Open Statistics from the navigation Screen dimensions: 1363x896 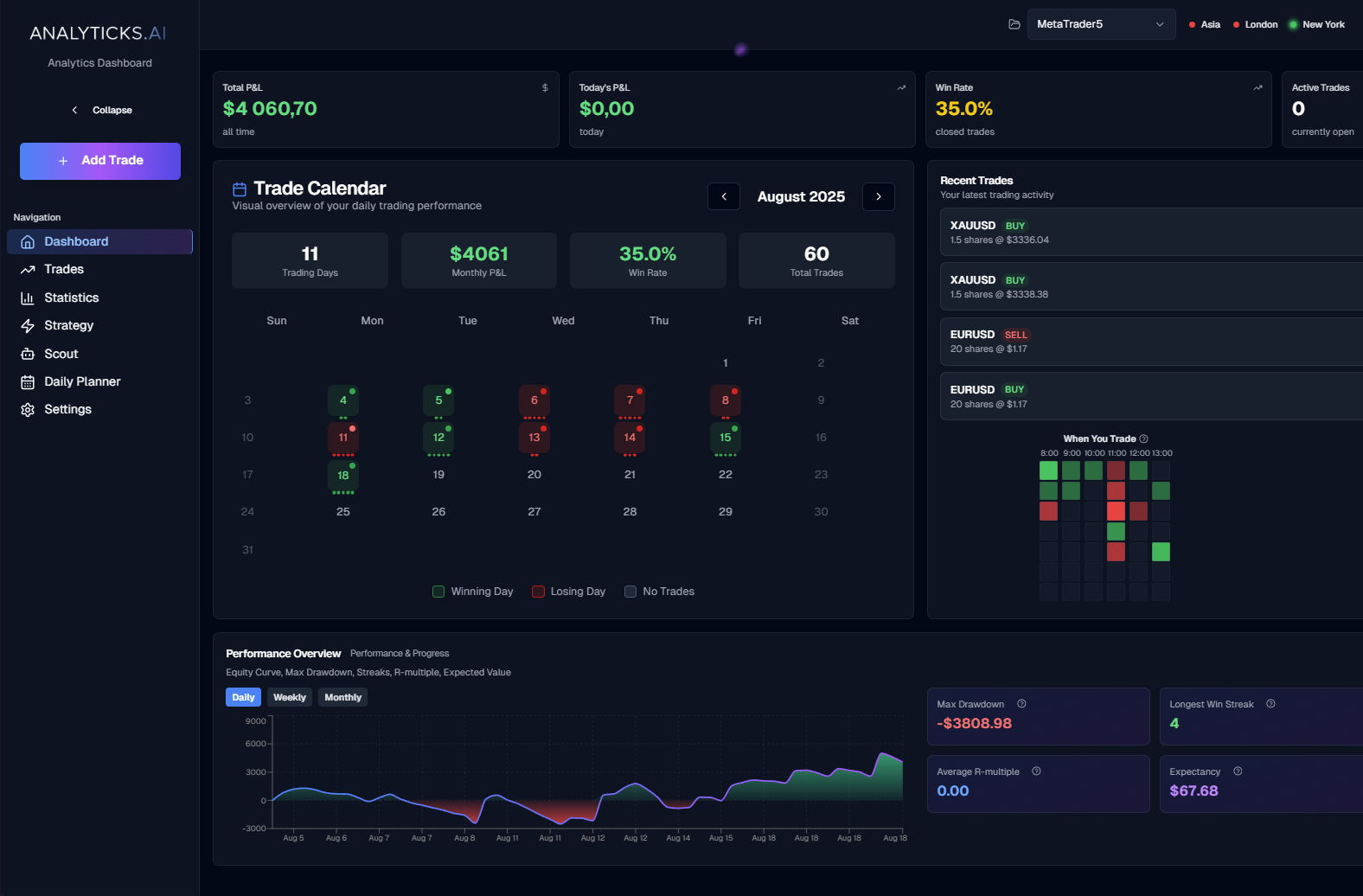coord(71,298)
